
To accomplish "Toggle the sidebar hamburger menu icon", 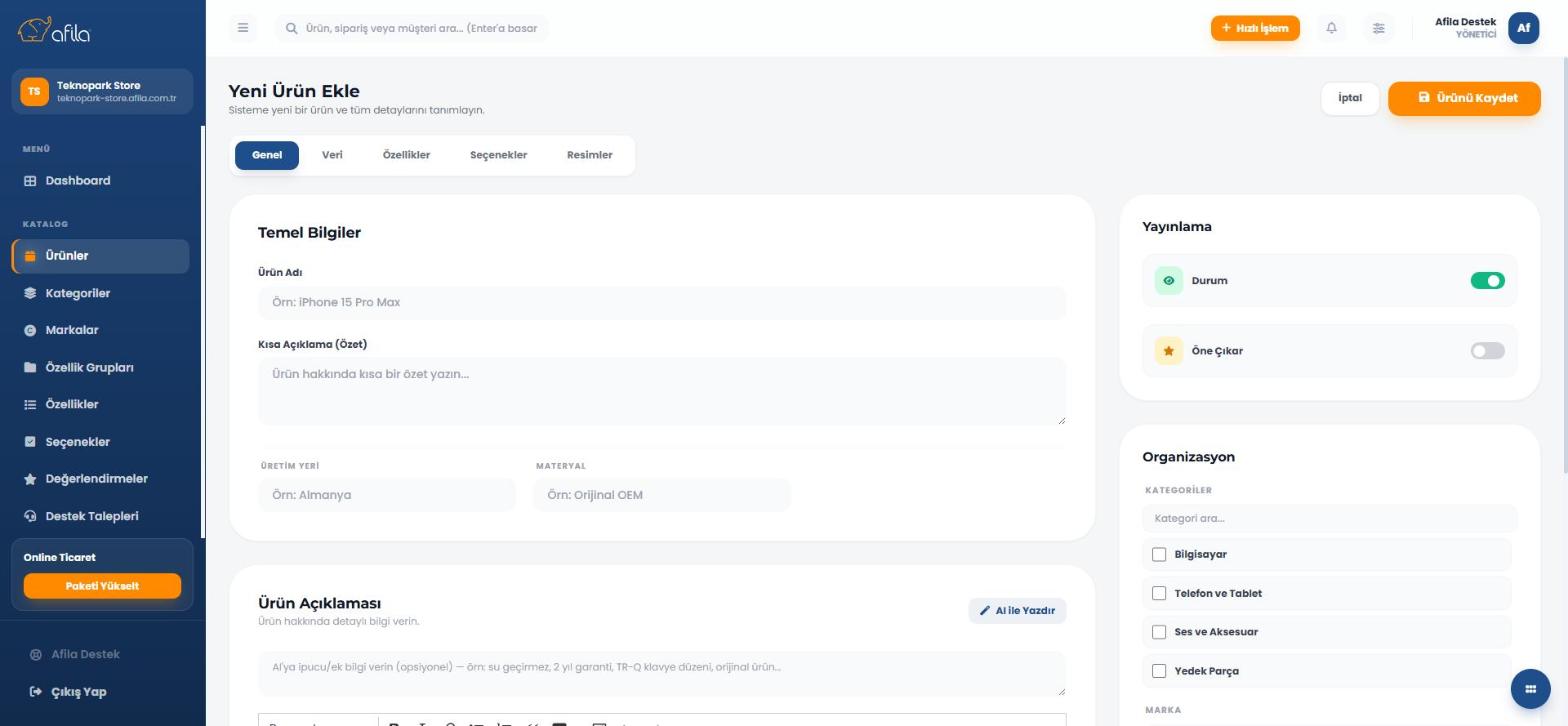I will [243, 28].
